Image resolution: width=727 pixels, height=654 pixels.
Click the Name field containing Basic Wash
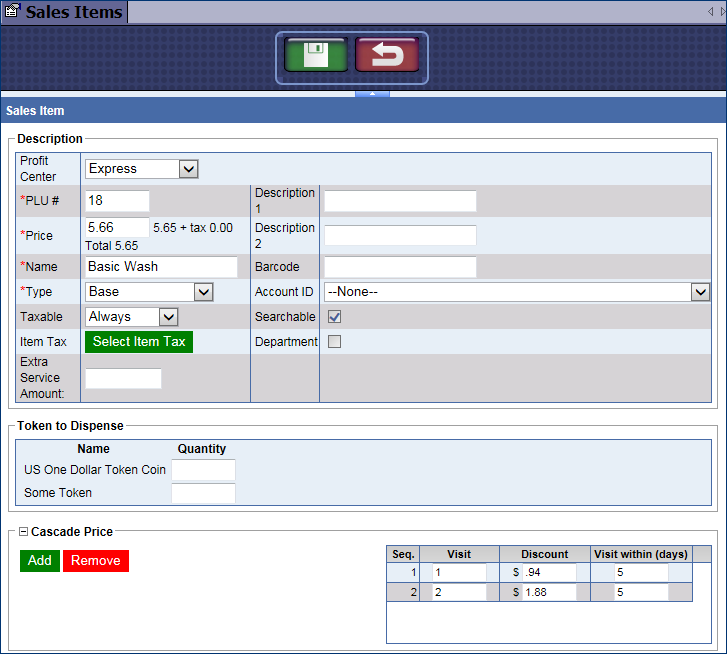pos(161,267)
